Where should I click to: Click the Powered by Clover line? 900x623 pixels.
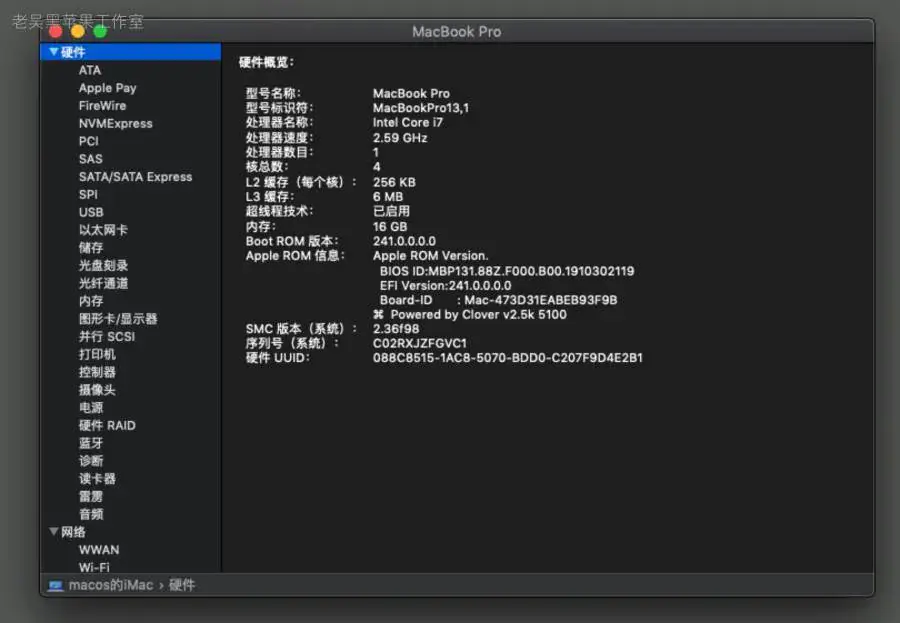[470, 315]
